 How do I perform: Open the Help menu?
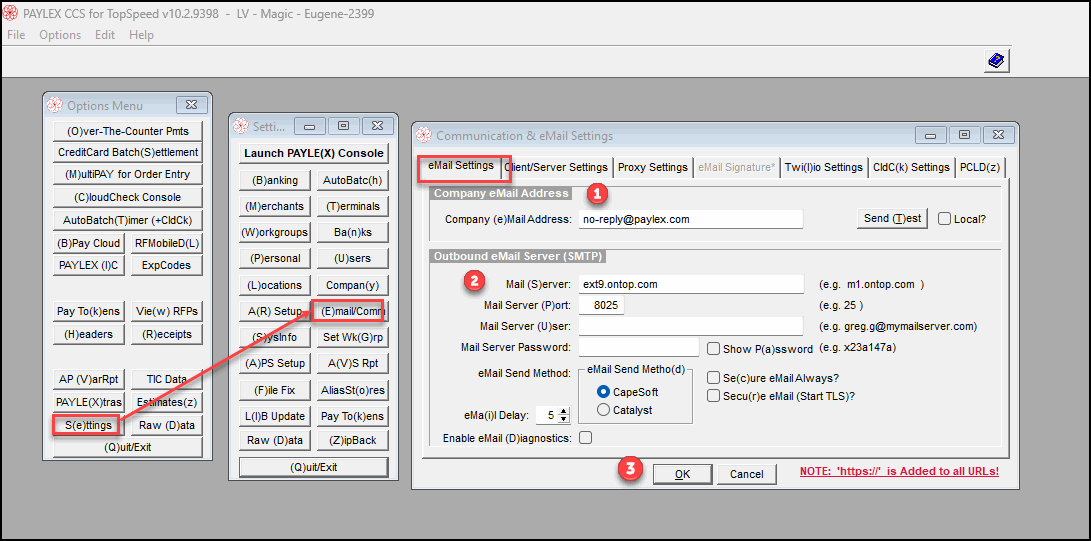[141, 35]
